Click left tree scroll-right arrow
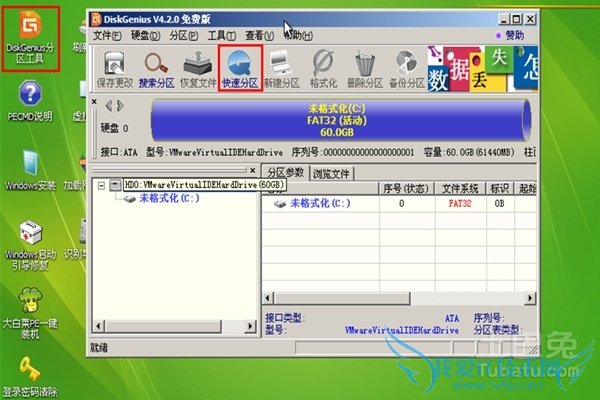This screenshot has width=600, height=400. tap(250, 326)
